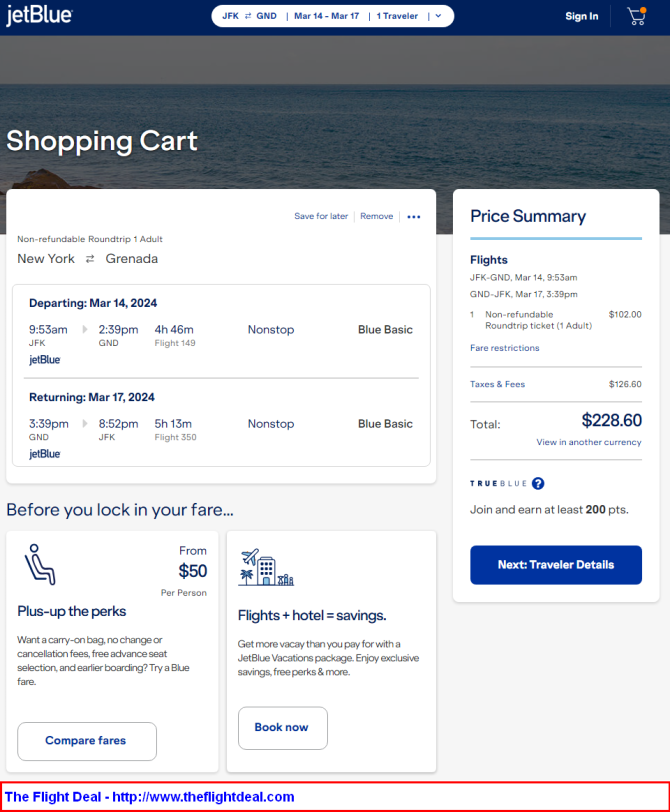
Task: Click the jetBlue logo in the header
Action: [x=39, y=16]
